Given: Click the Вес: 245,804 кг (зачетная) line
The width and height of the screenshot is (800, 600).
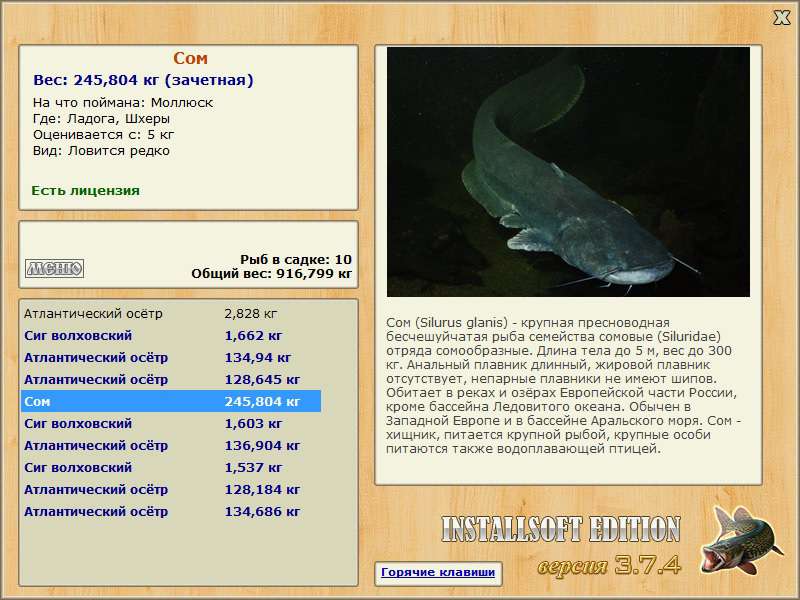Looking at the screenshot, I should pyautogui.click(x=143, y=80).
